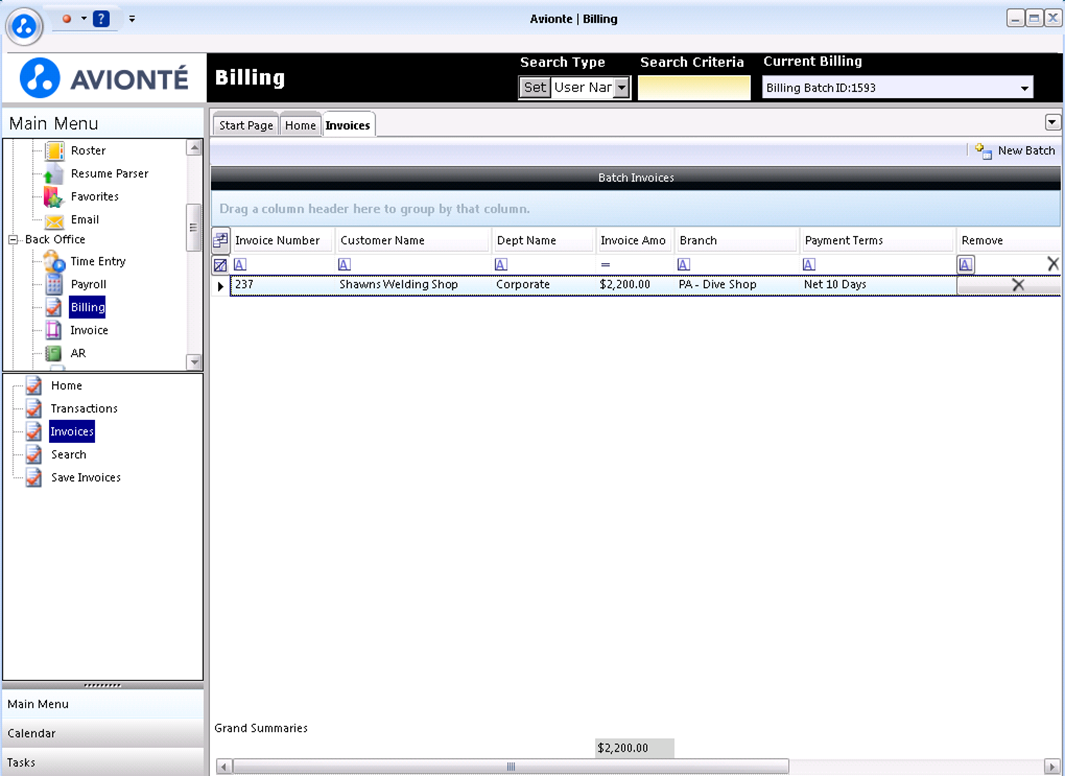Click the Favorites star icon
The width and height of the screenshot is (1065, 776).
pyautogui.click(x=54, y=197)
